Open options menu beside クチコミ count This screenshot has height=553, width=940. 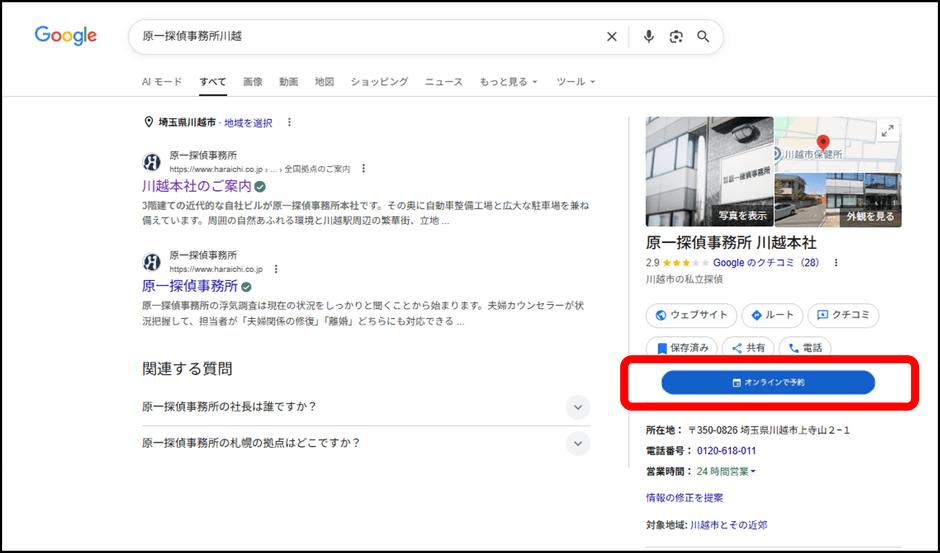pos(836,263)
